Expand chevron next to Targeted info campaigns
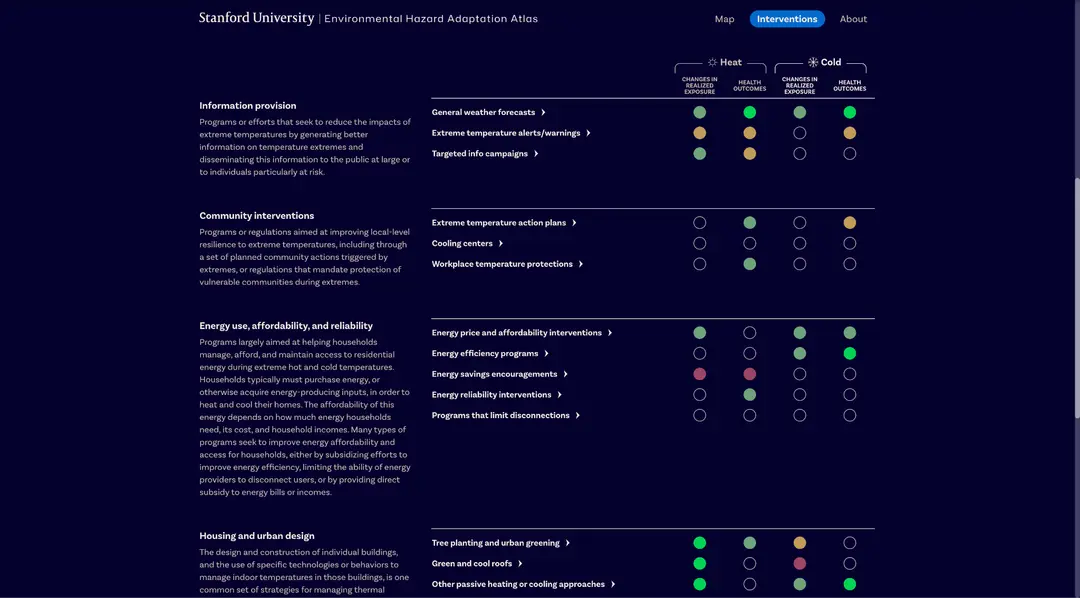Viewport: 1080px width, 598px height. pyautogui.click(x=535, y=154)
